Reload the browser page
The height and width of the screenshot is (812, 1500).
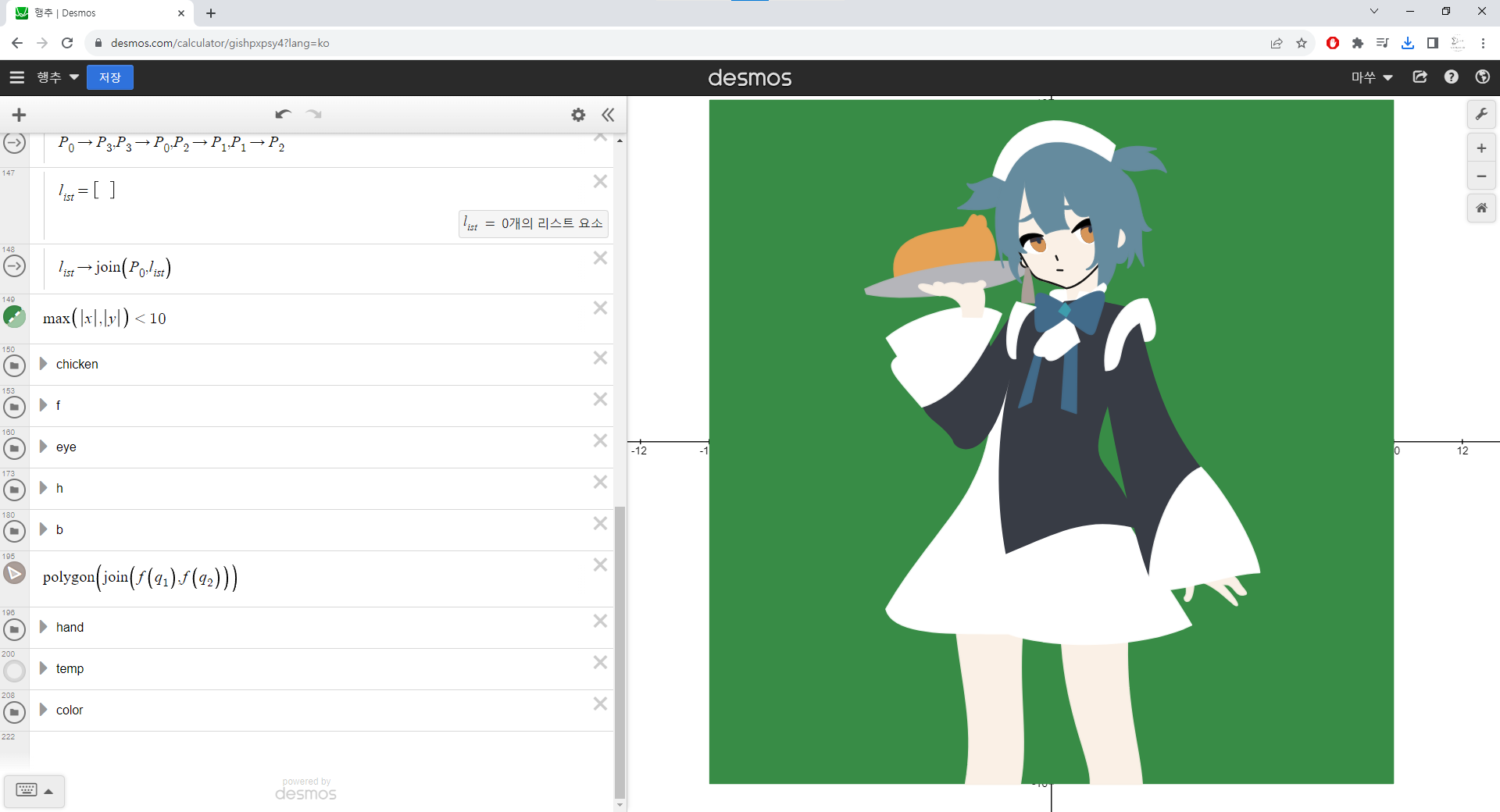tap(67, 43)
